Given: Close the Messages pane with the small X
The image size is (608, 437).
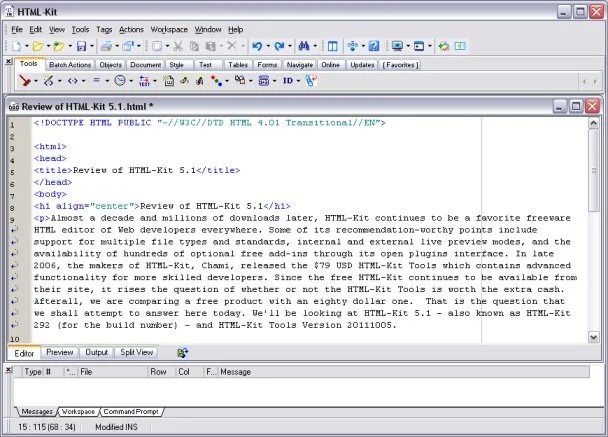Looking at the screenshot, I should pos(9,370).
